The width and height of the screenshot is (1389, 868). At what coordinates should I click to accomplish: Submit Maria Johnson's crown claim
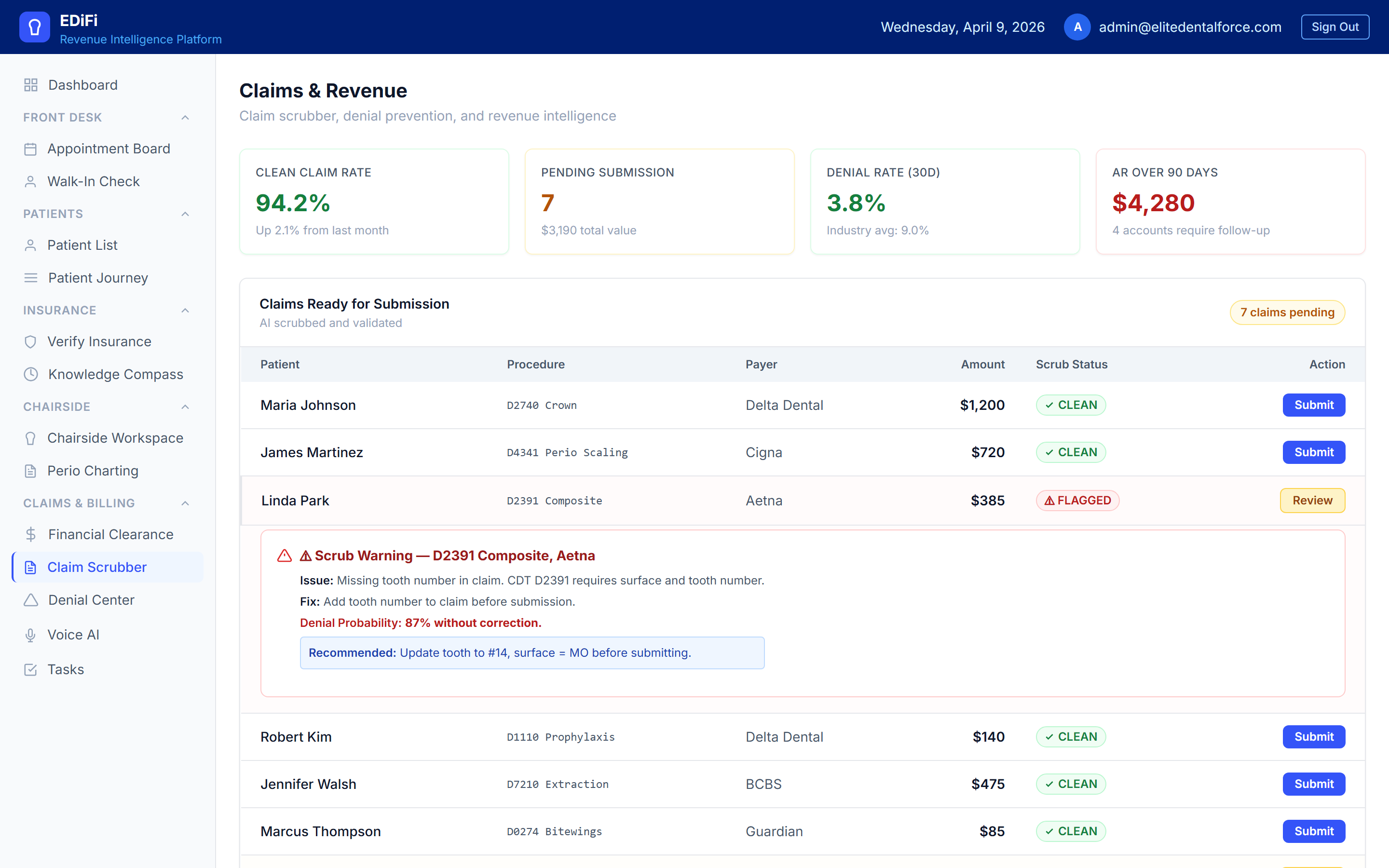click(1314, 405)
